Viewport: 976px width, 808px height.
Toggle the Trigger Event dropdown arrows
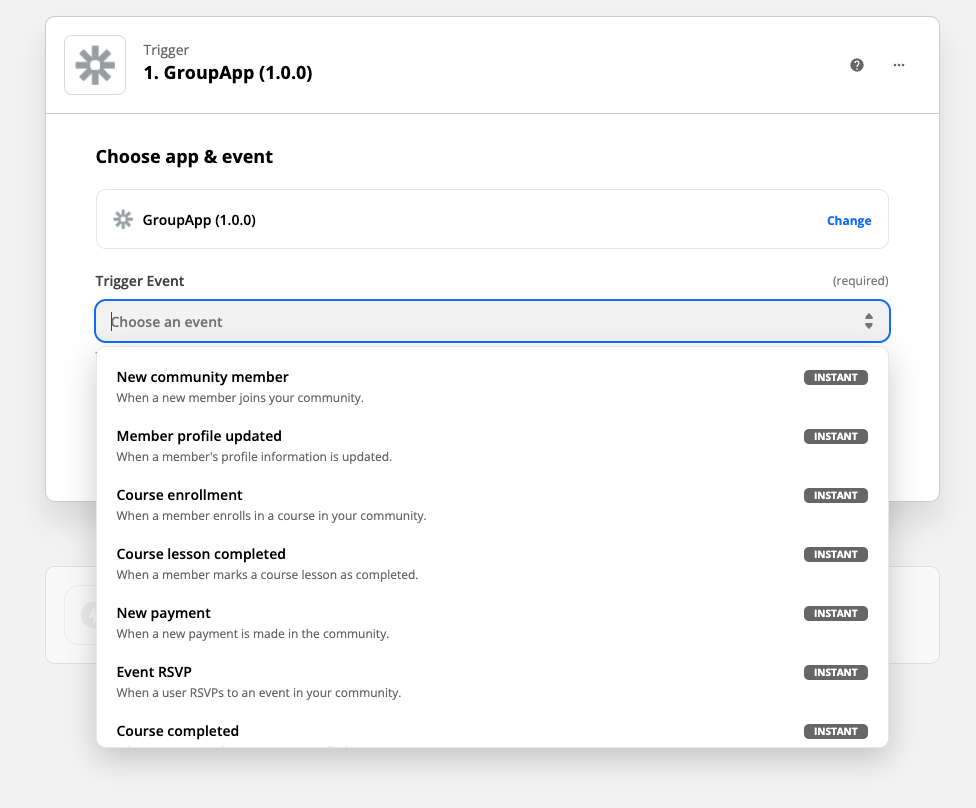point(869,322)
